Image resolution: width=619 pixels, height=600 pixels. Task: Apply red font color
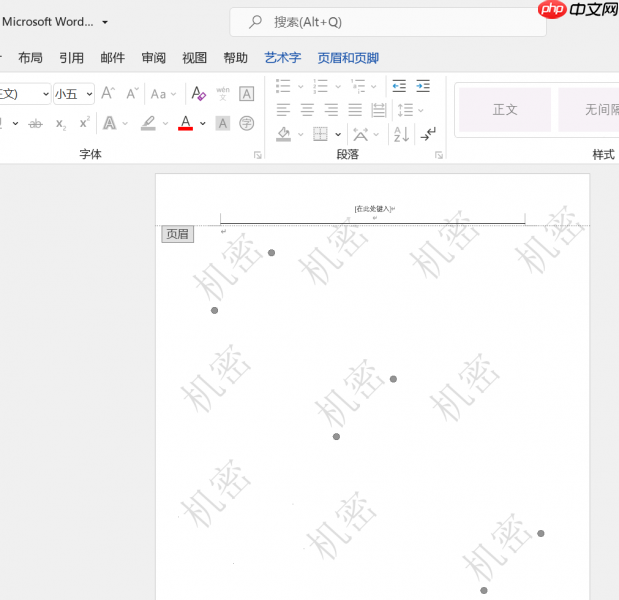tap(186, 123)
